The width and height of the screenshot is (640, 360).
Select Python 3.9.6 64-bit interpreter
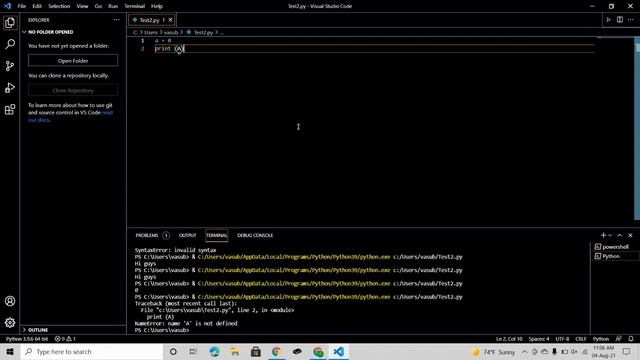27,339
